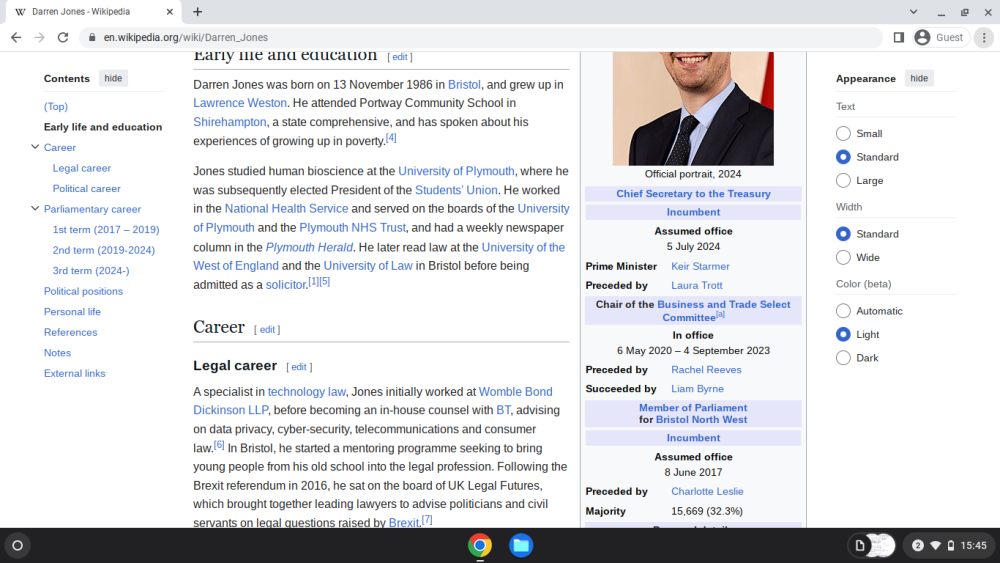This screenshot has width=1000, height=563.
Task: Open External links in Contents
Action: tap(74, 373)
